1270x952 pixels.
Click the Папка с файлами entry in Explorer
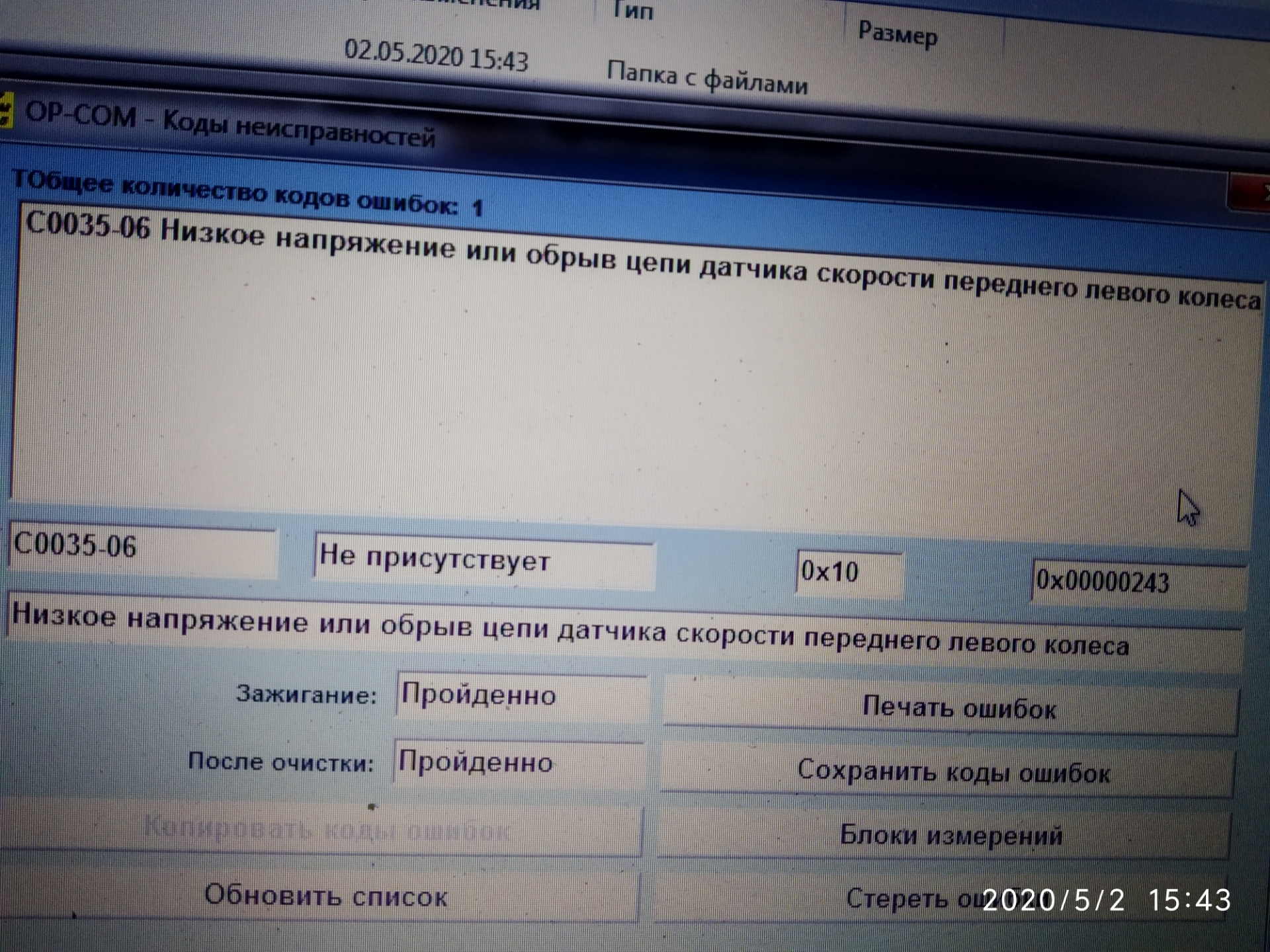[707, 79]
